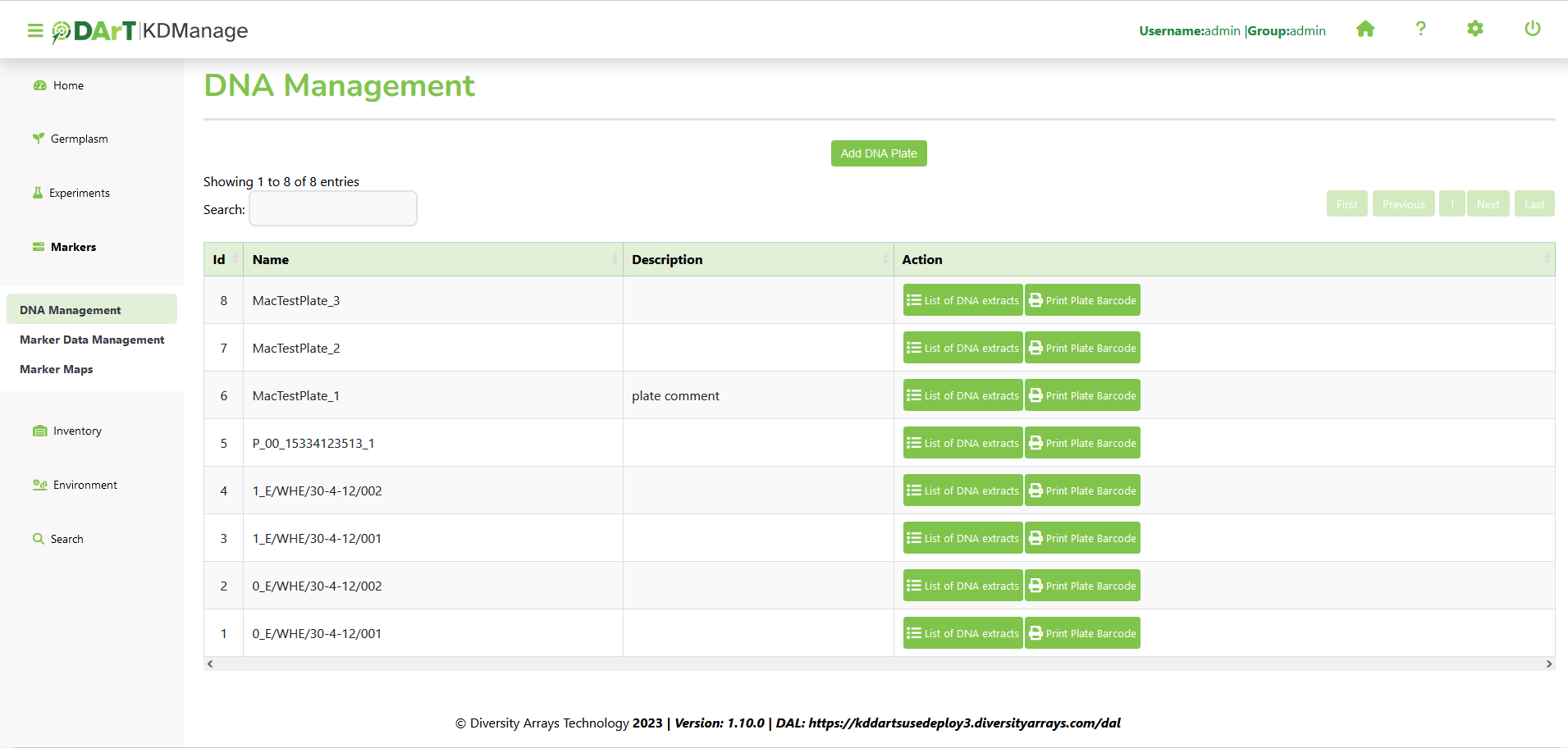Expand the Inventory sidebar section
The image size is (1568, 748).
pyautogui.click(x=77, y=431)
